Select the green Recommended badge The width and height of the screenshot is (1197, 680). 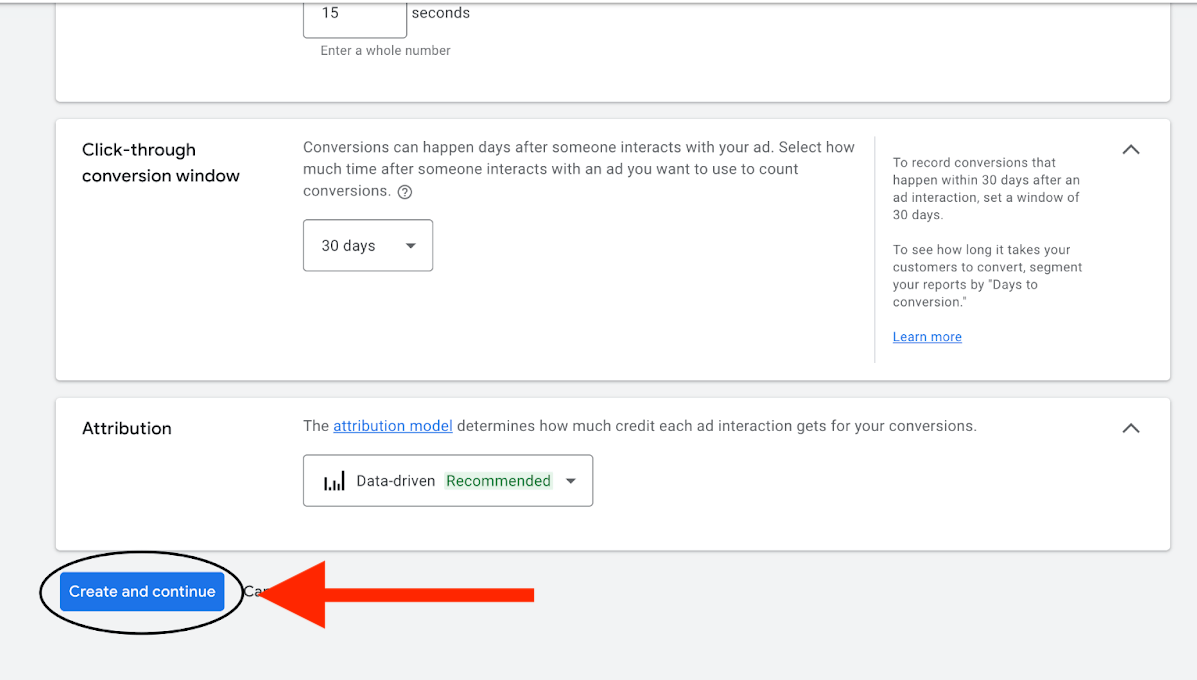click(x=498, y=481)
